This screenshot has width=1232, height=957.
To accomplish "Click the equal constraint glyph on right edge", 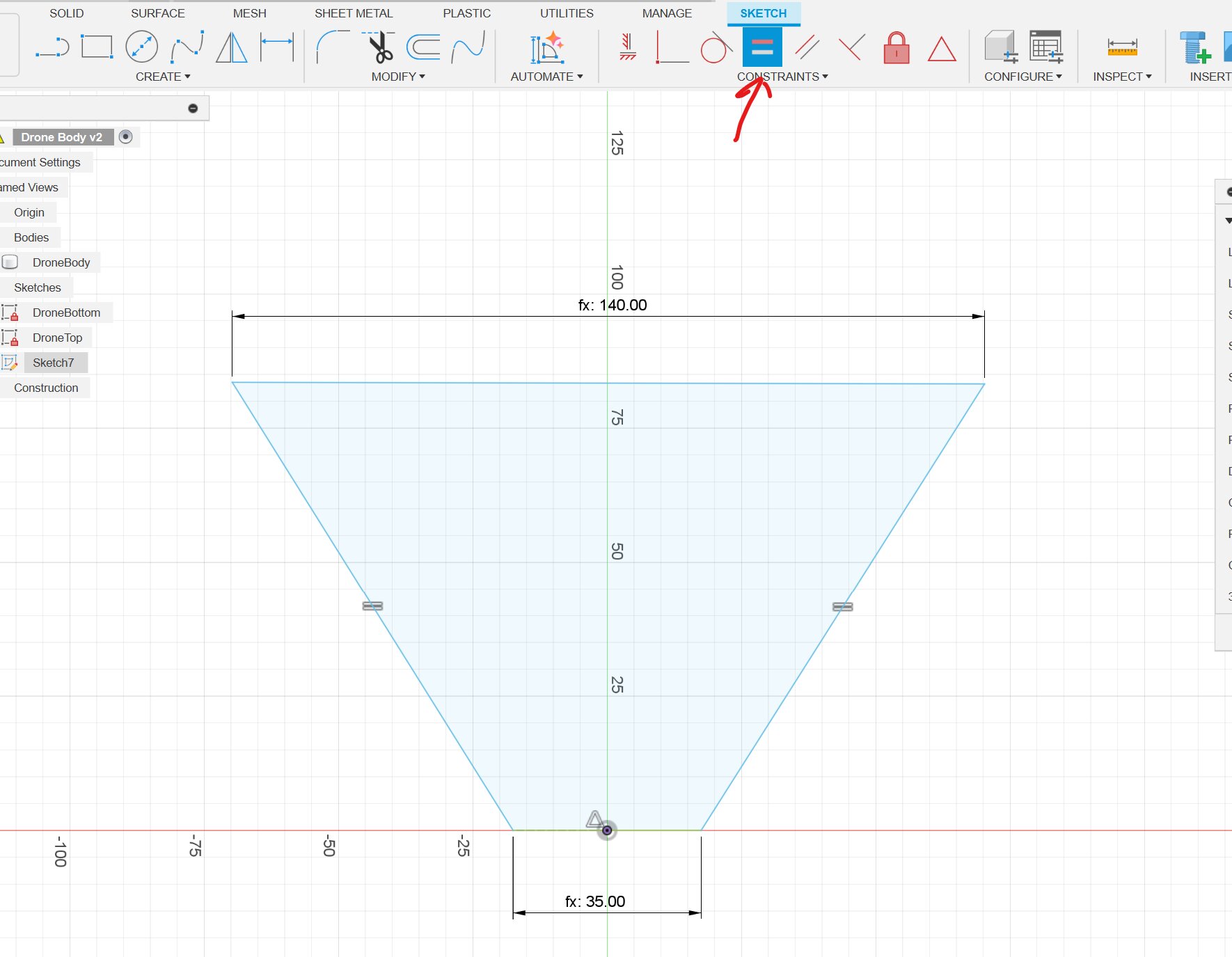I will (x=842, y=607).
